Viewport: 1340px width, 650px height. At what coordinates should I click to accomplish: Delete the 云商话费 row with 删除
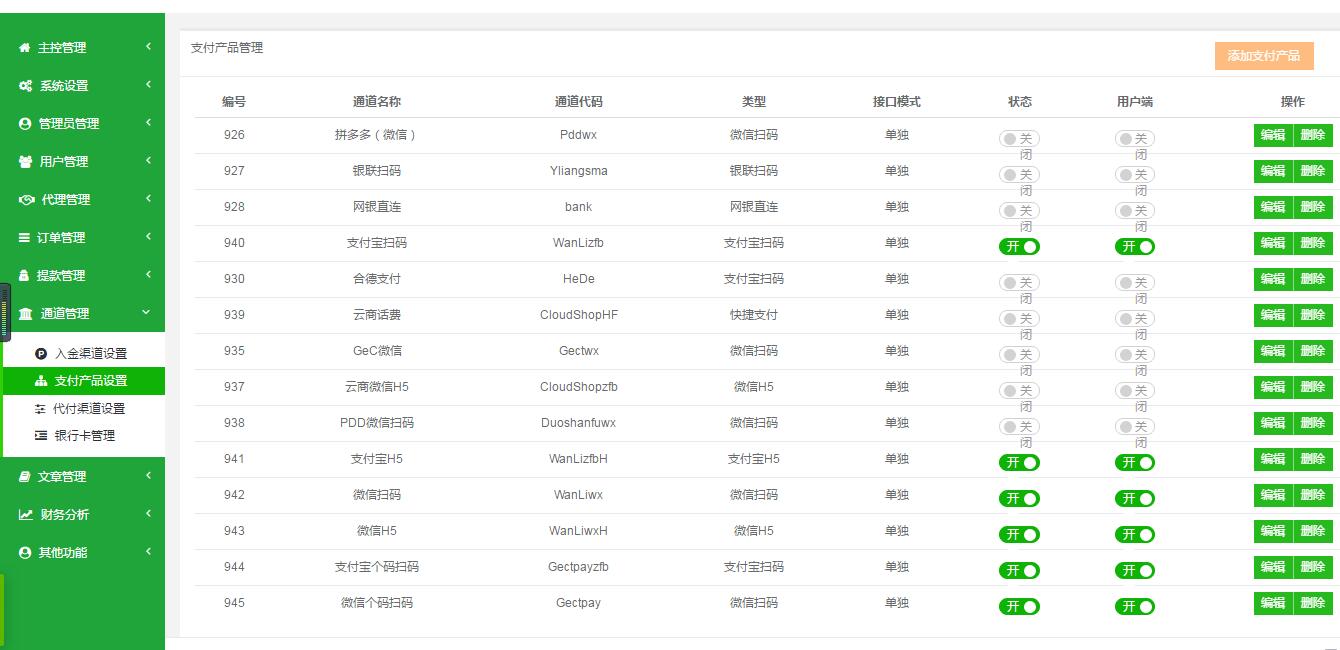[1312, 315]
